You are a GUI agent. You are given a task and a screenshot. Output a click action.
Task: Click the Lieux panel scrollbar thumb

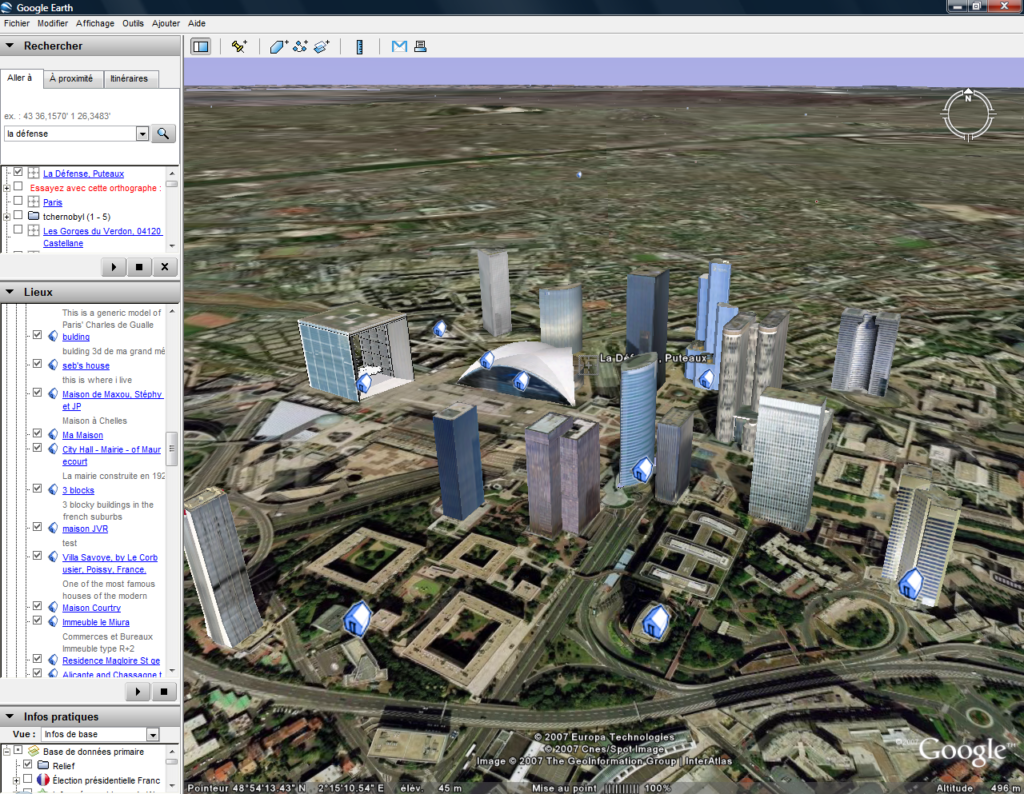pyautogui.click(x=172, y=449)
